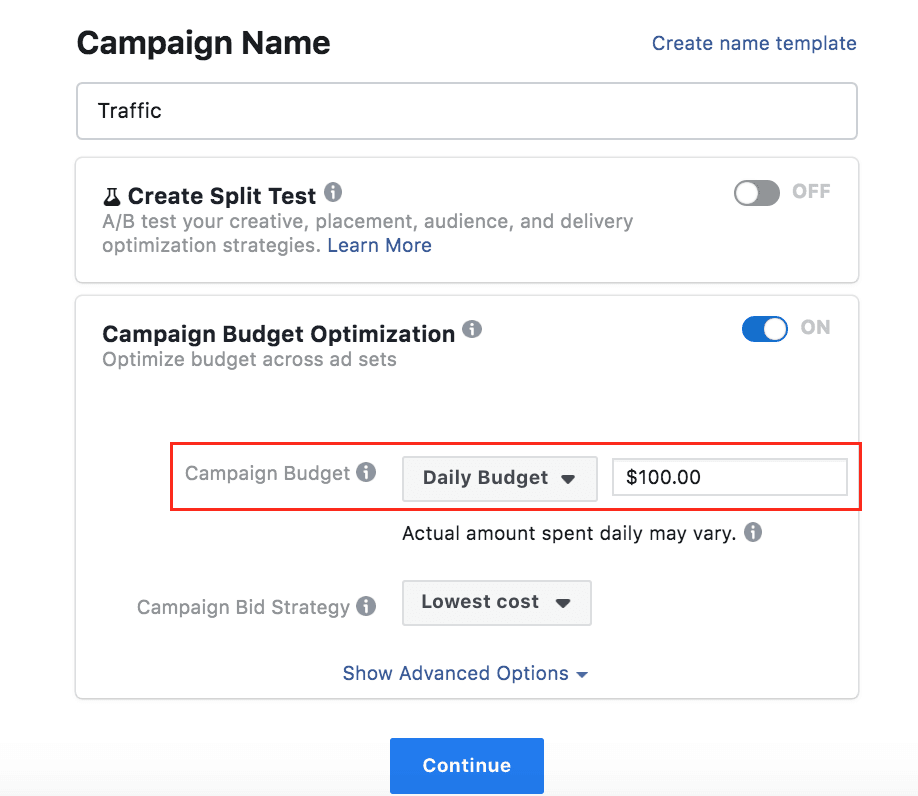Click the info icon beside Create Split Test

331,192
